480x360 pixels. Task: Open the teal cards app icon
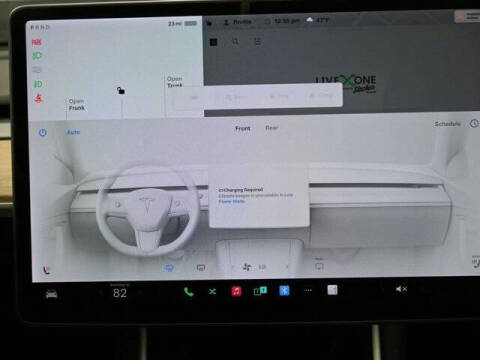[260, 291]
